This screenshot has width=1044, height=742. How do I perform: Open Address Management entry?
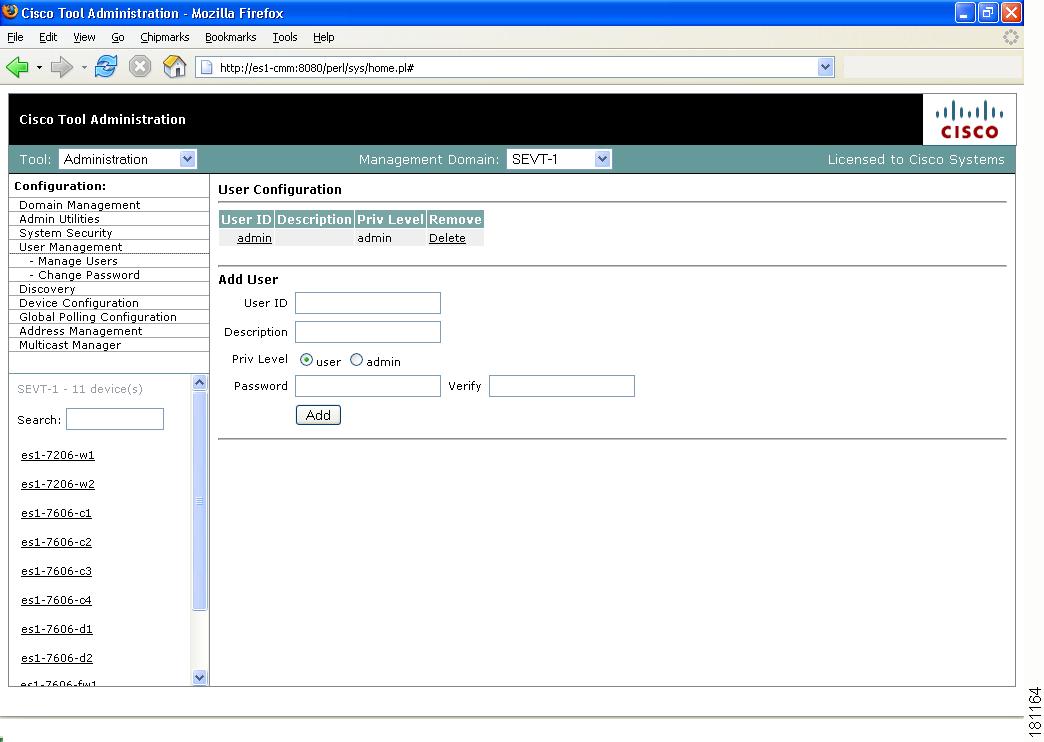point(81,331)
